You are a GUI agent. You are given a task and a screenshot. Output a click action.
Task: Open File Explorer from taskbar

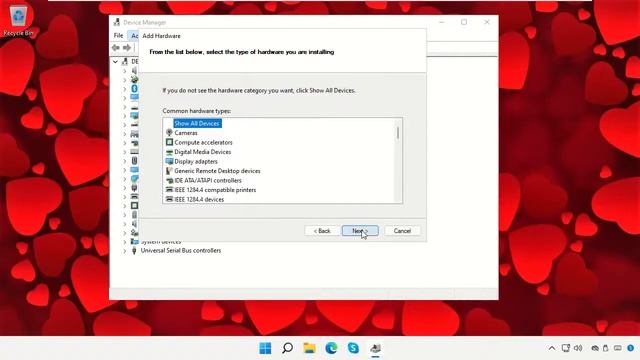[x=309, y=348]
